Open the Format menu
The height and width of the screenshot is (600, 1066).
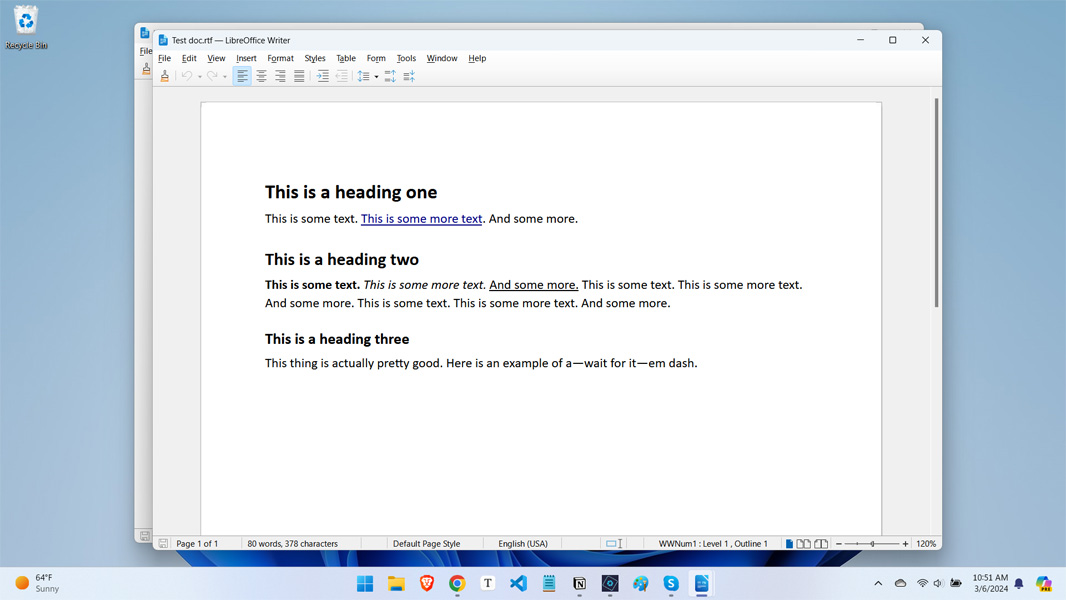click(x=280, y=58)
